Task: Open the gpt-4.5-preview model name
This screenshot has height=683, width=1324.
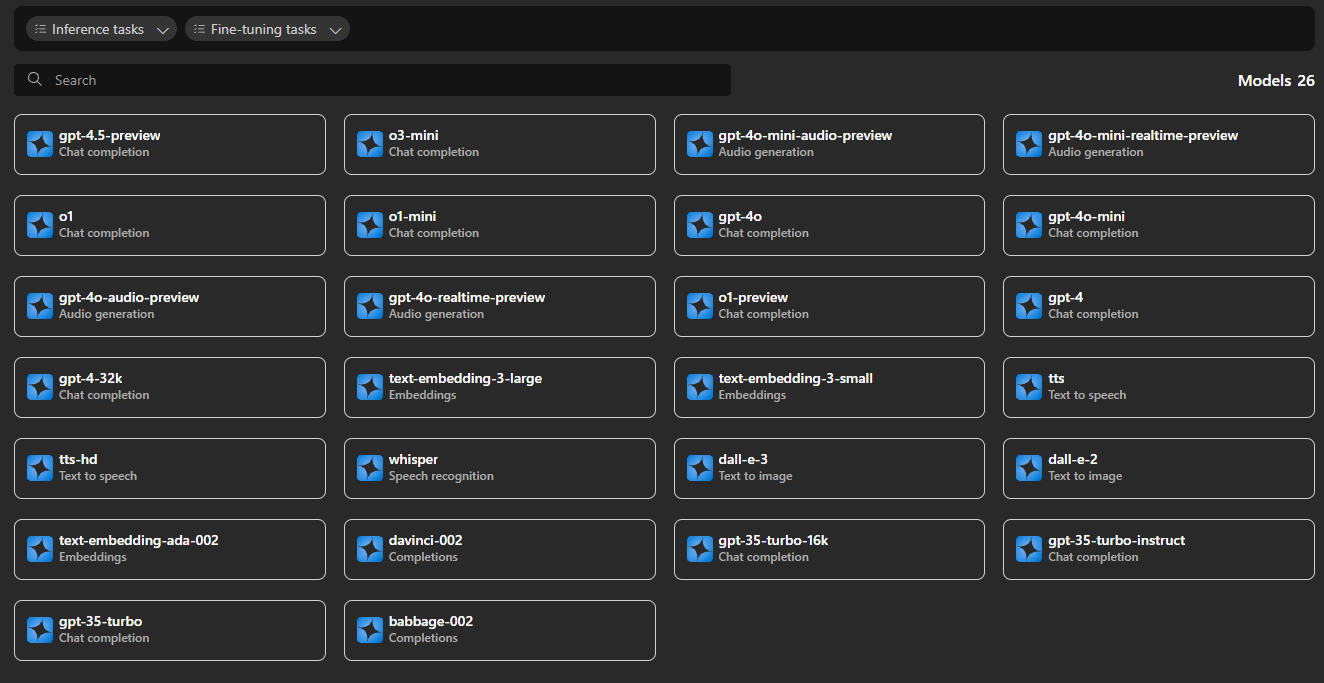Action: (x=110, y=136)
